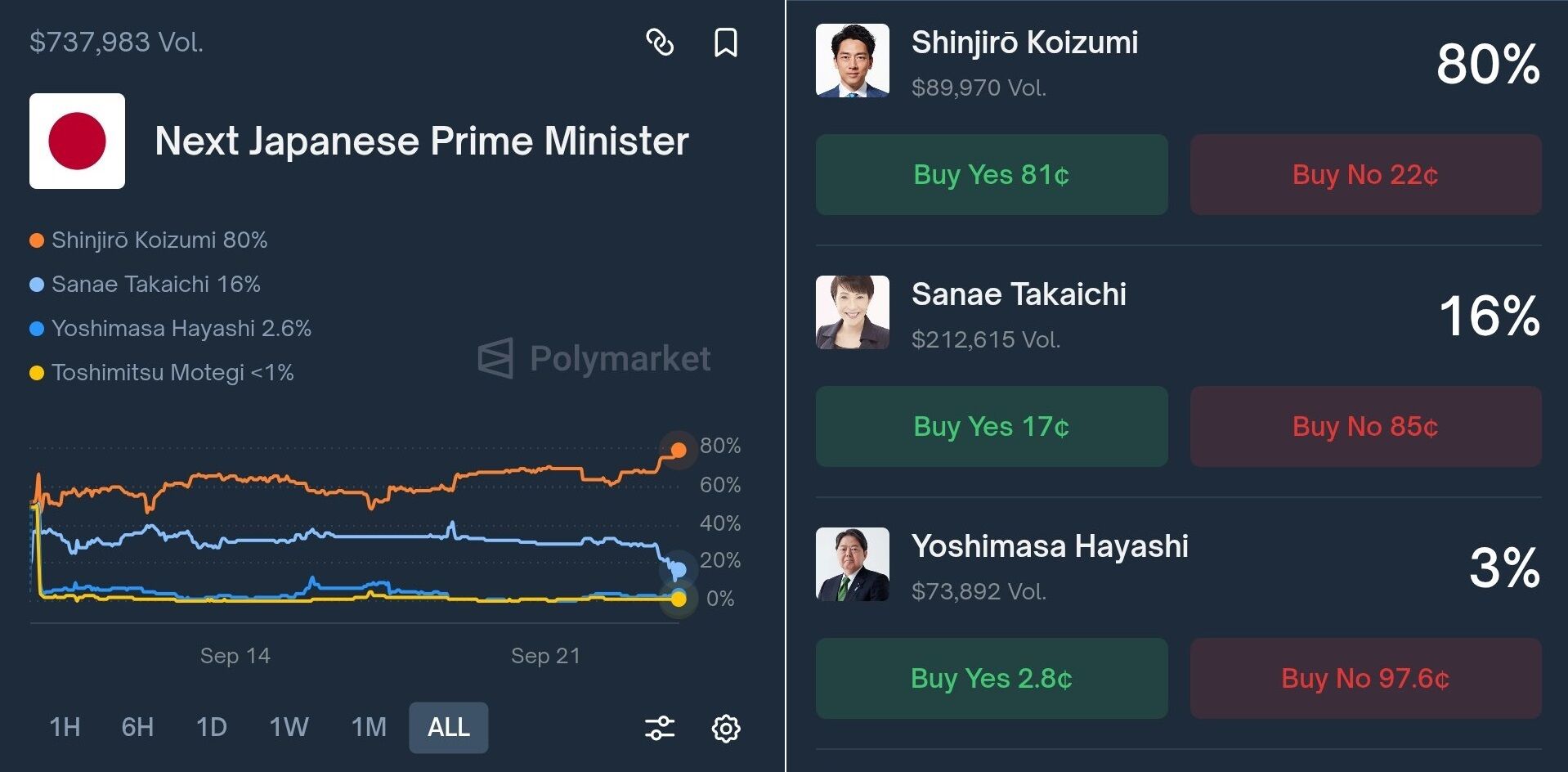Switch chart to 1W range

pyautogui.click(x=289, y=727)
